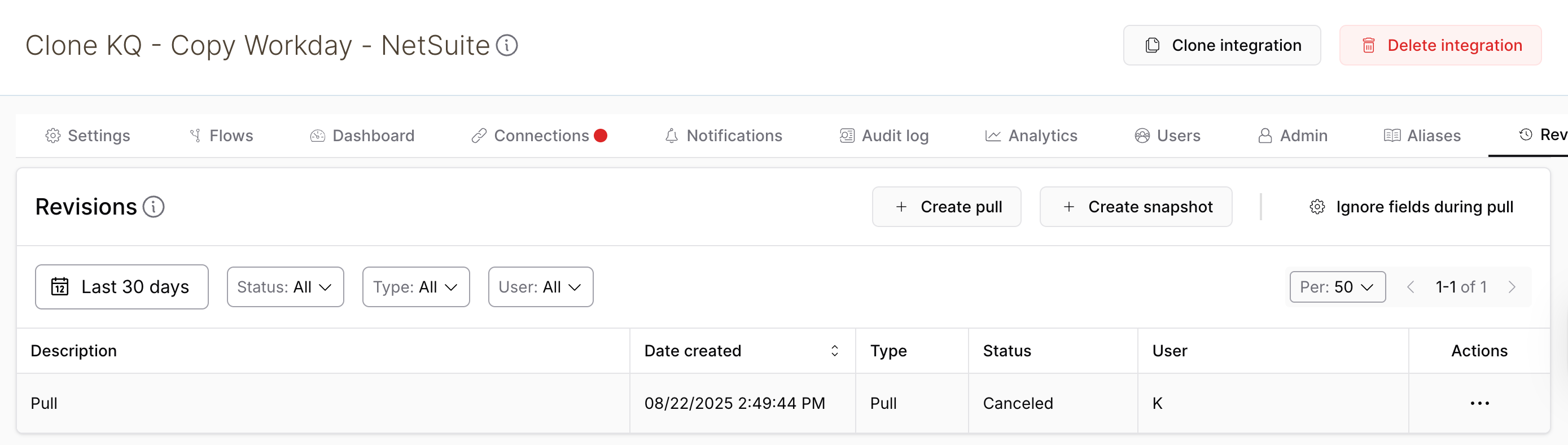View the Audit log tab

click(884, 135)
